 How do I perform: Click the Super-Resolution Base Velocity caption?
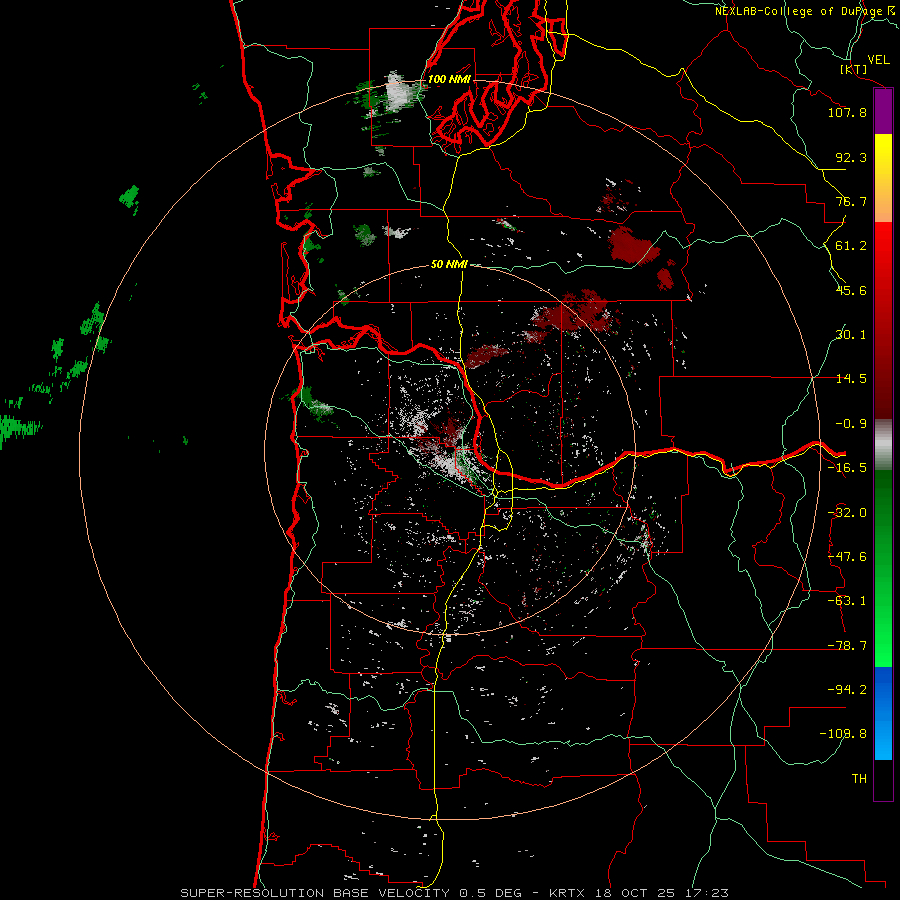[455, 893]
